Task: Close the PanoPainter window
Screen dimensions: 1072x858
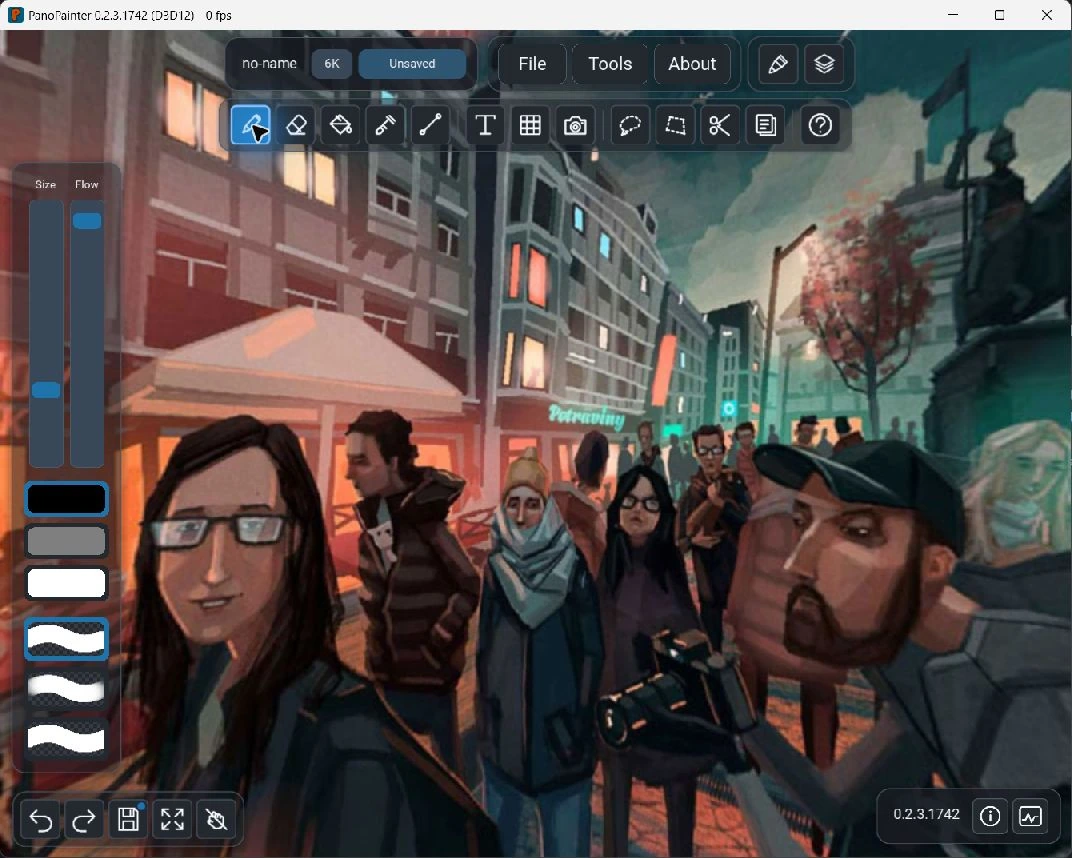Action: pos(1047,15)
